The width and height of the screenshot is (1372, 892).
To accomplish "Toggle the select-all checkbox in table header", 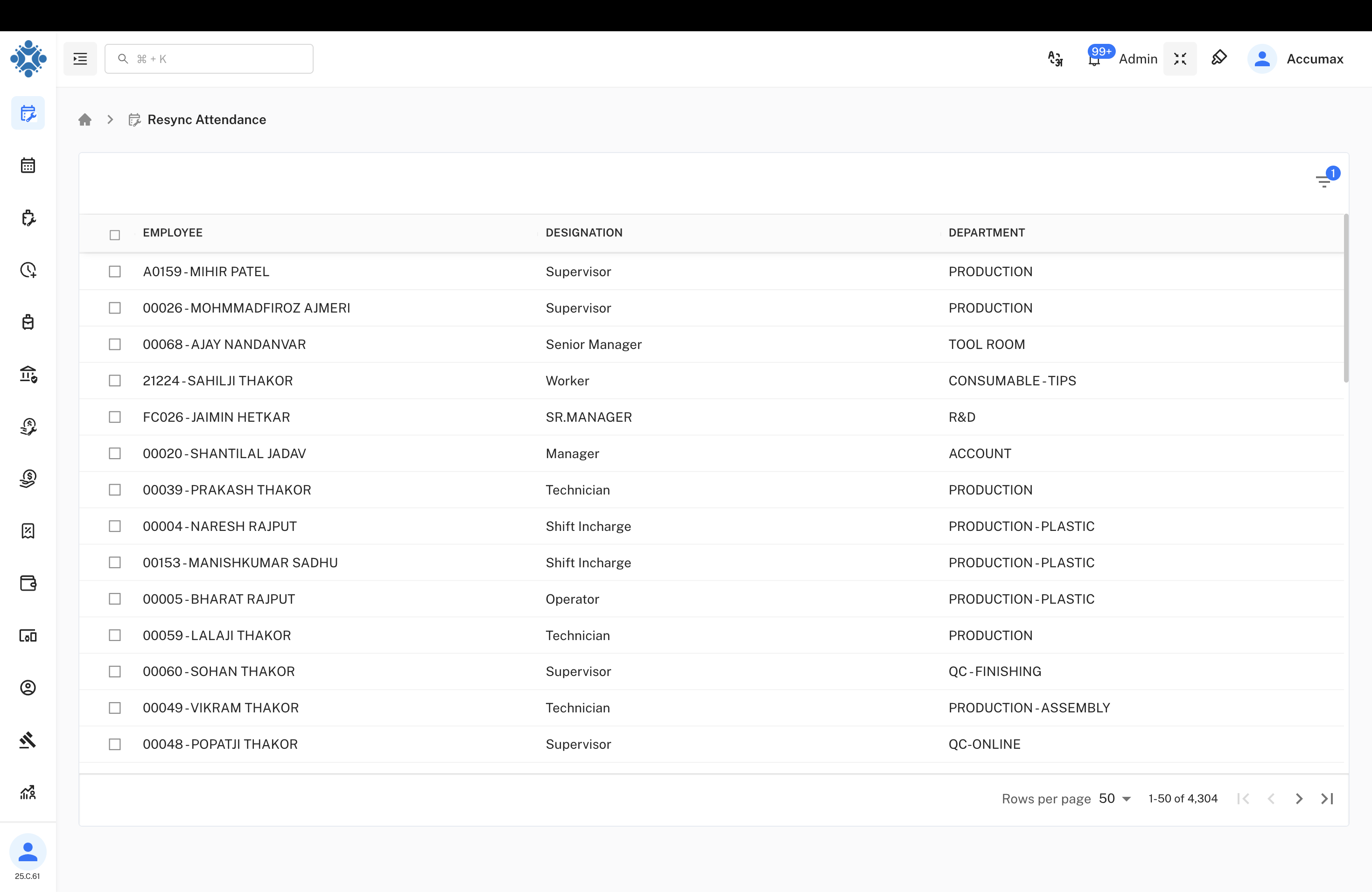I will coord(115,235).
